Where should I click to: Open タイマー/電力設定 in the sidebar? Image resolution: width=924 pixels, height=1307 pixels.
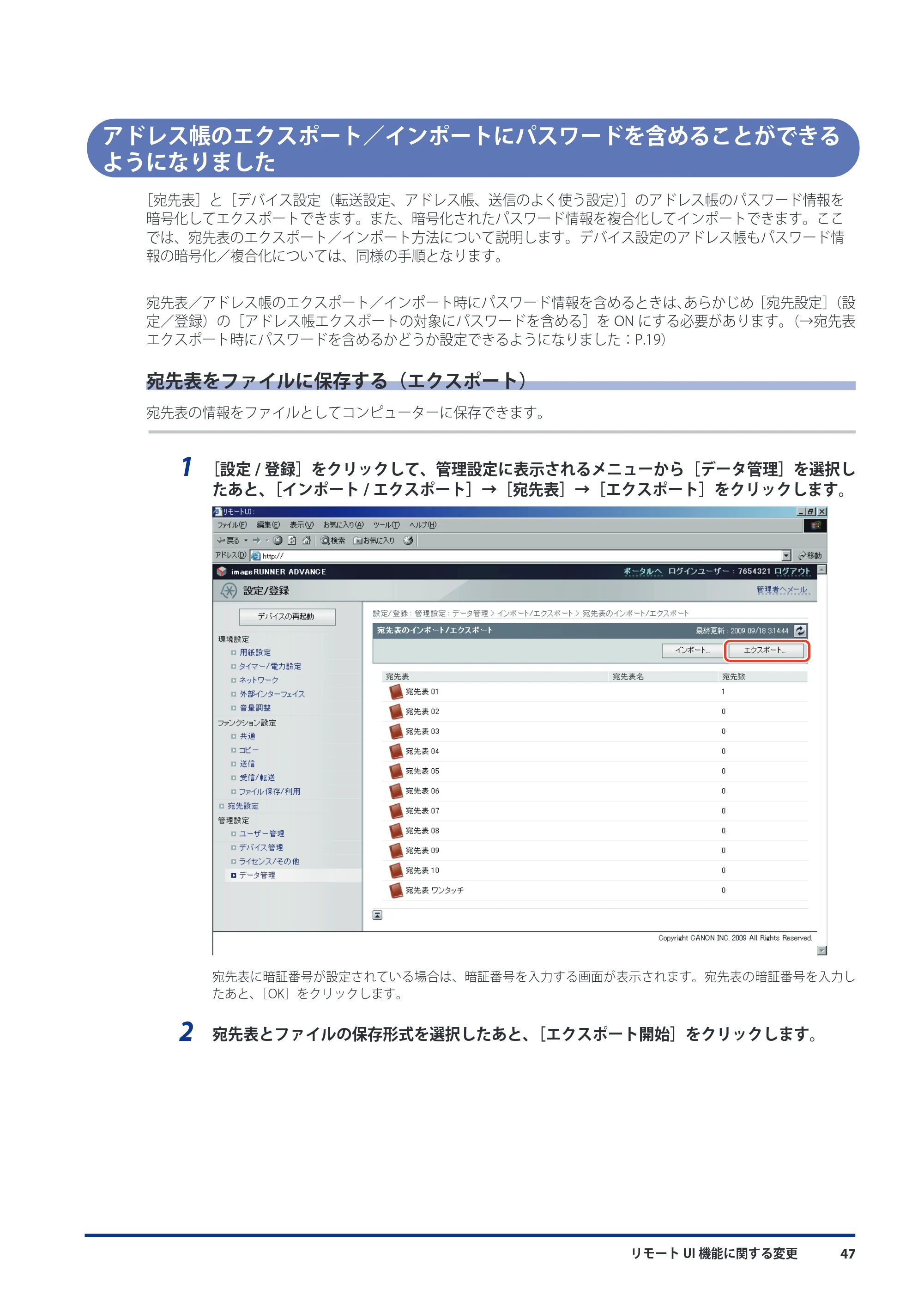[x=270, y=666]
